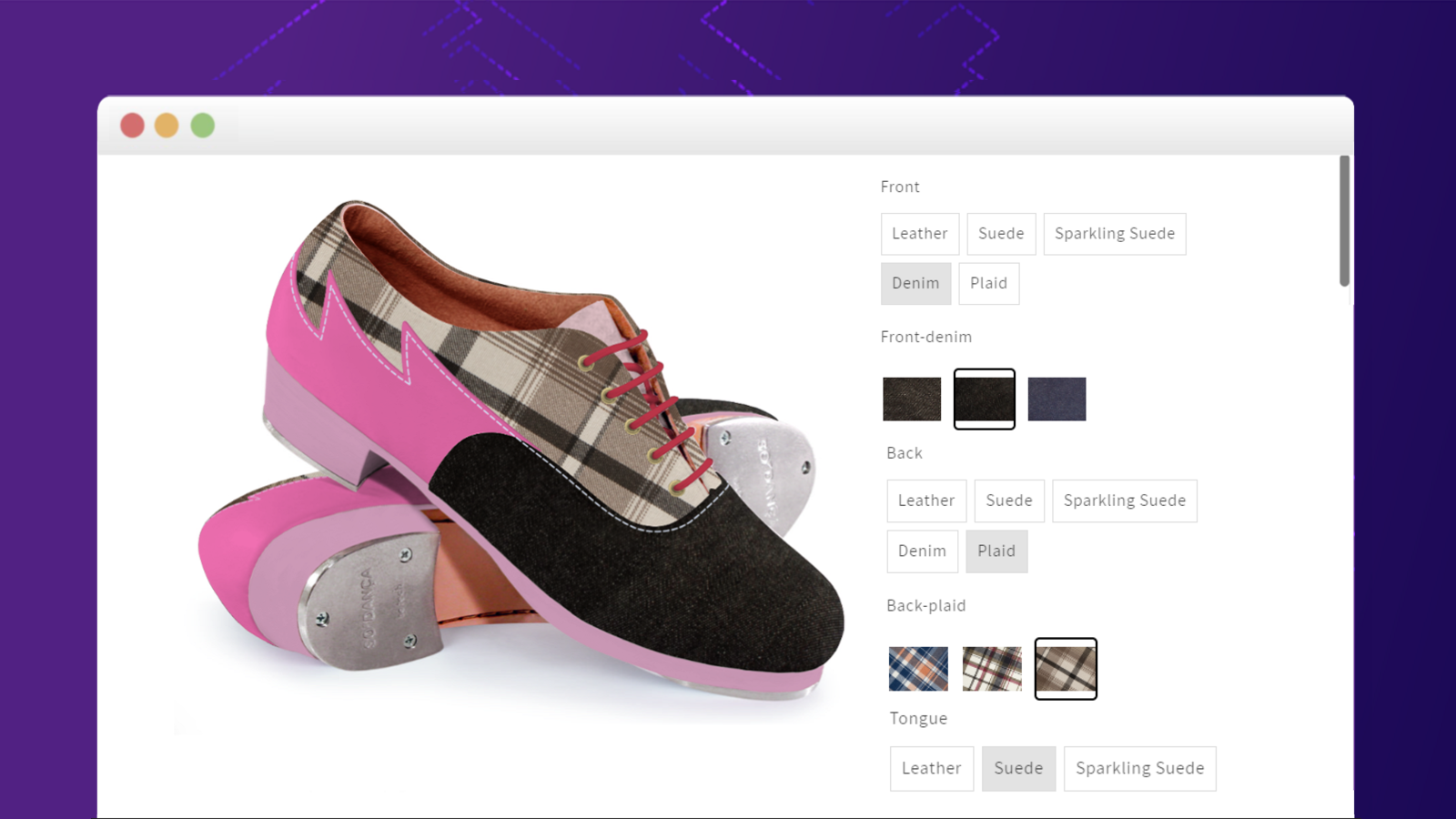Select the first brown Front-denim swatch

click(x=912, y=399)
